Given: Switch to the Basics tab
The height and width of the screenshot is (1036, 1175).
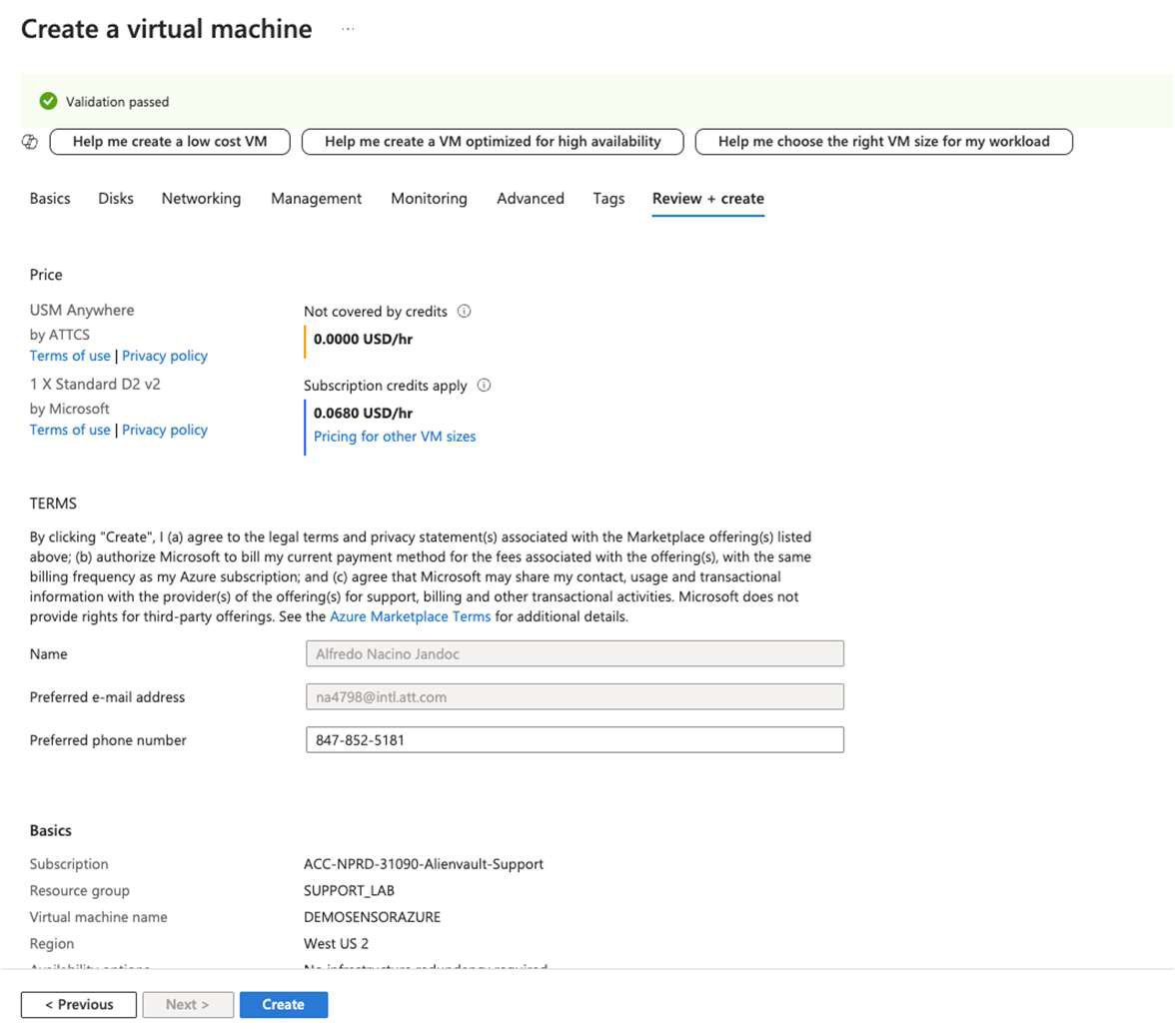Looking at the screenshot, I should click(x=49, y=198).
